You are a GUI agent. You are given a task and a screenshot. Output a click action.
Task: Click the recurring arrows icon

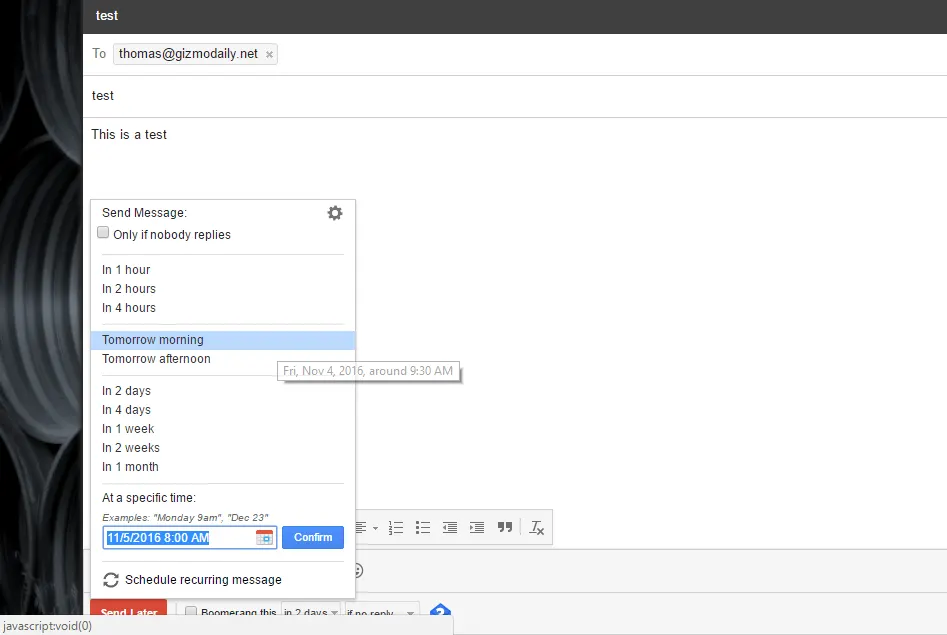(x=111, y=580)
